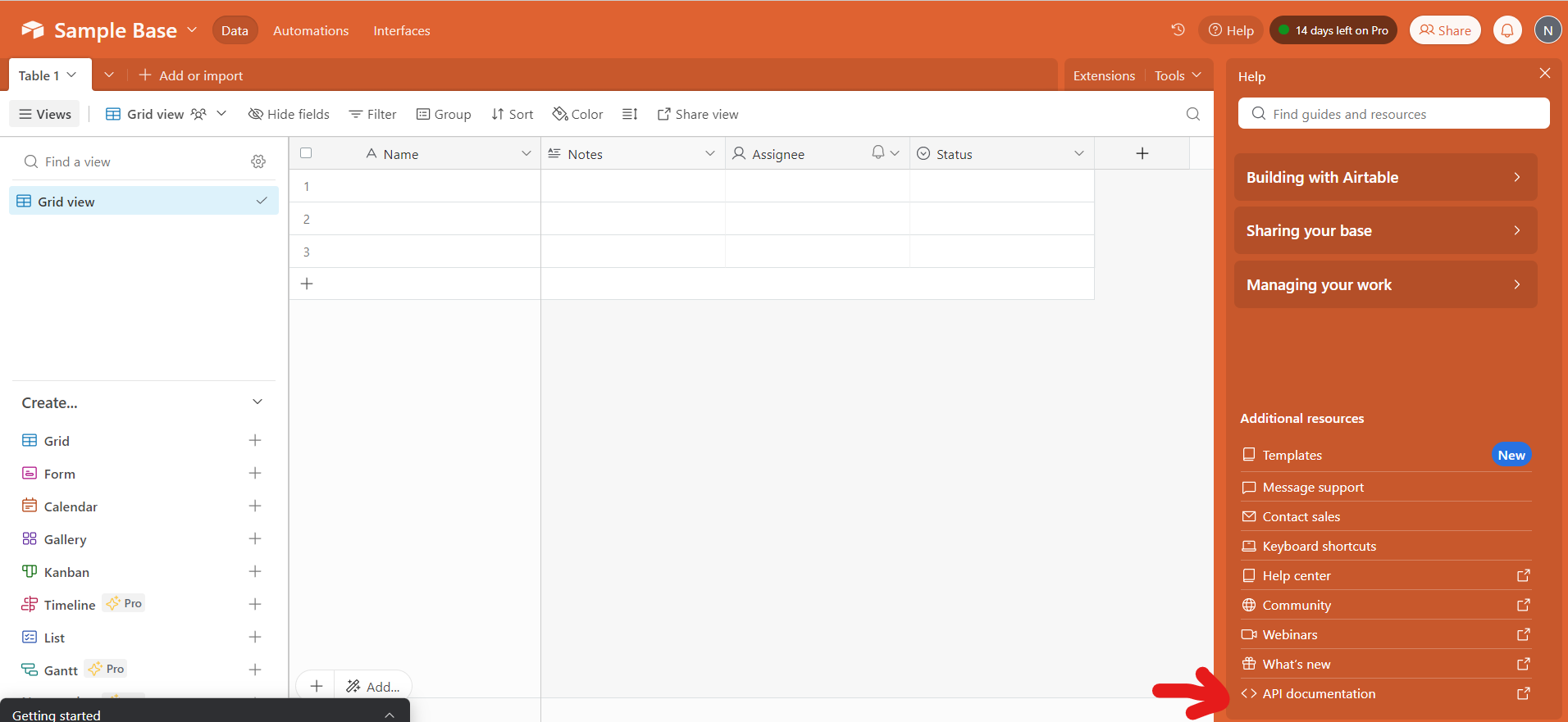
Task: Open table list chevron beside Table 1
Action: (x=109, y=75)
